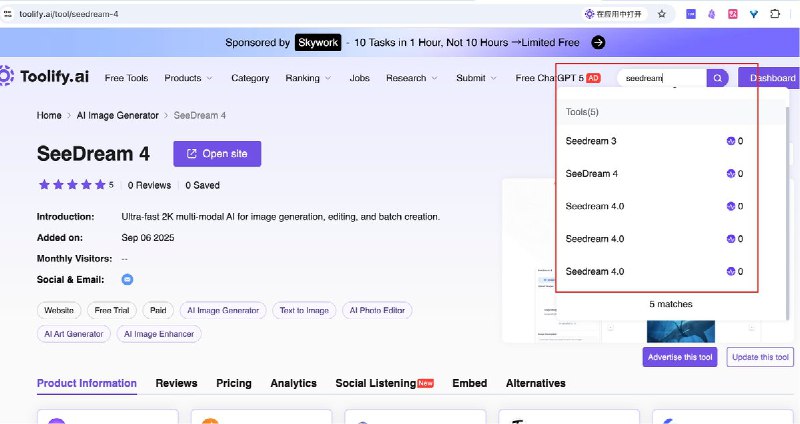Click Advertise this tool button
This screenshot has width=800, height=424.
(x=680, y=357)
